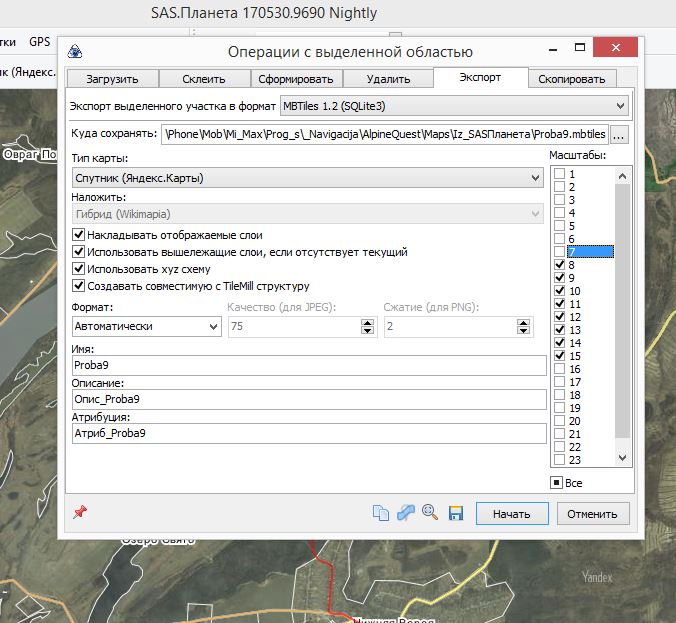
Task: Click the blue selection shape icon
Action: (x=405, y=513)
